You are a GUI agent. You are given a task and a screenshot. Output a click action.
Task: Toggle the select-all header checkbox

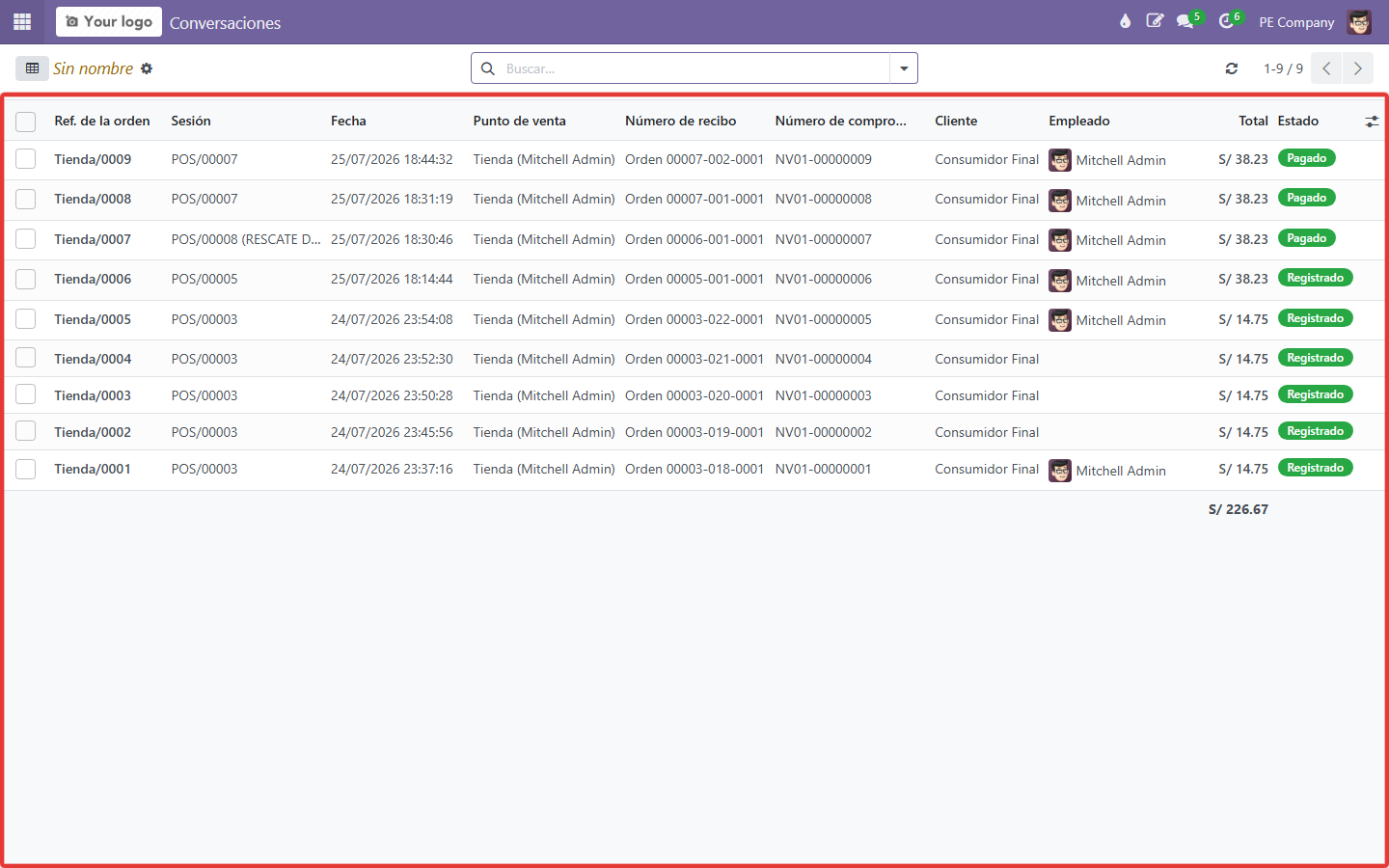[x=26, y=122]
